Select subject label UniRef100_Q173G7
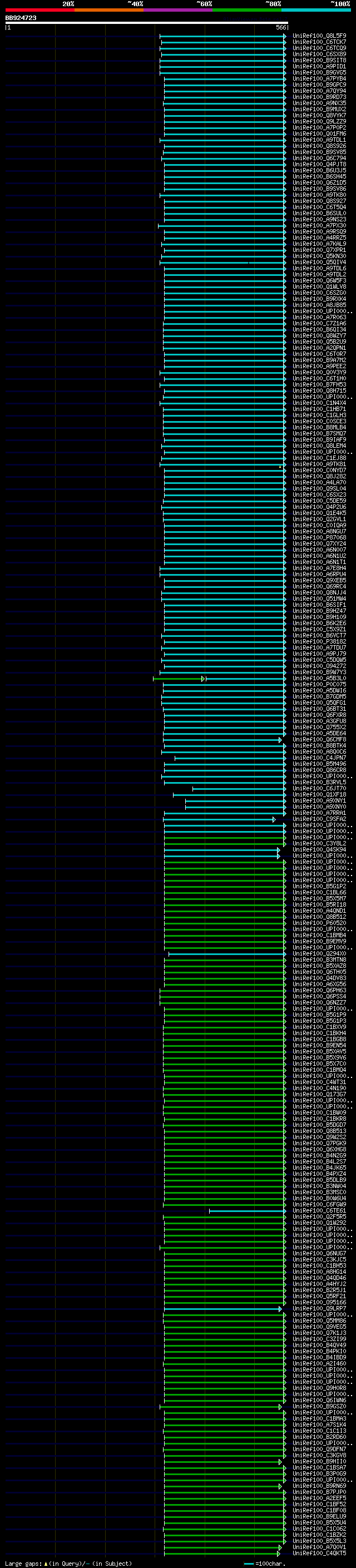This screenshot has width=356, height=1568. (319, 1094)
